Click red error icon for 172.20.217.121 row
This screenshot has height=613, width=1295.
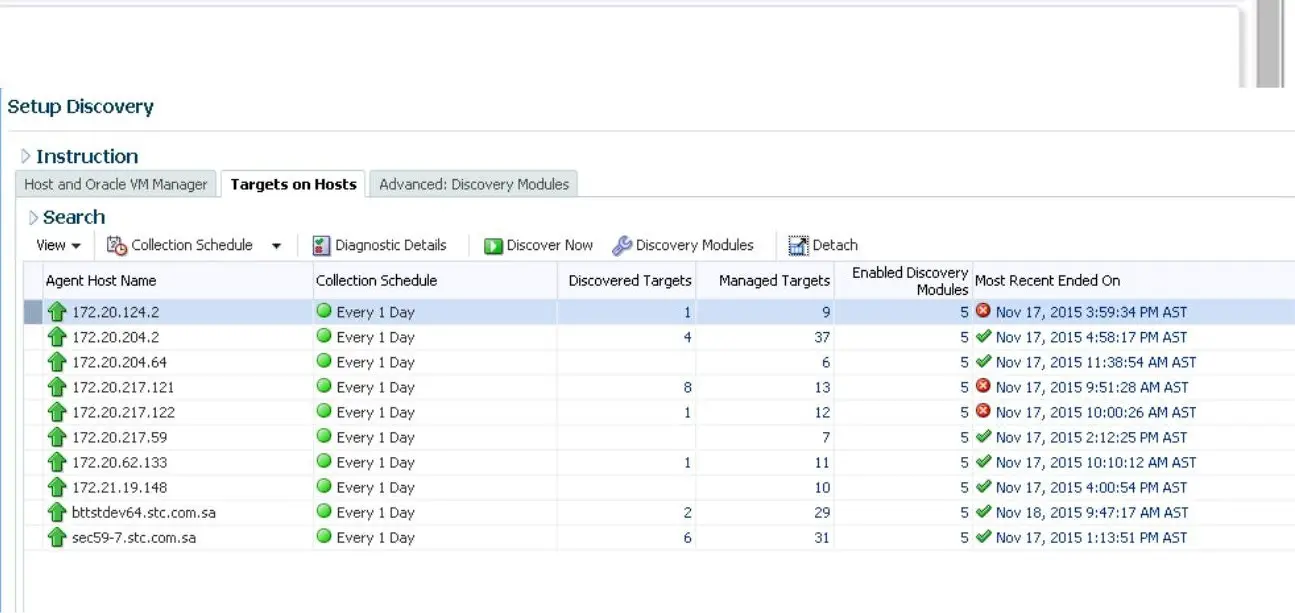(x=983, y=386)
